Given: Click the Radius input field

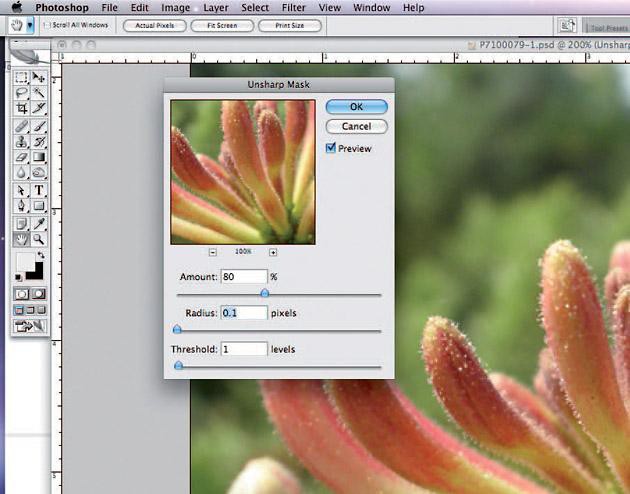Looking at the screenshot, I should coord(244,313).
